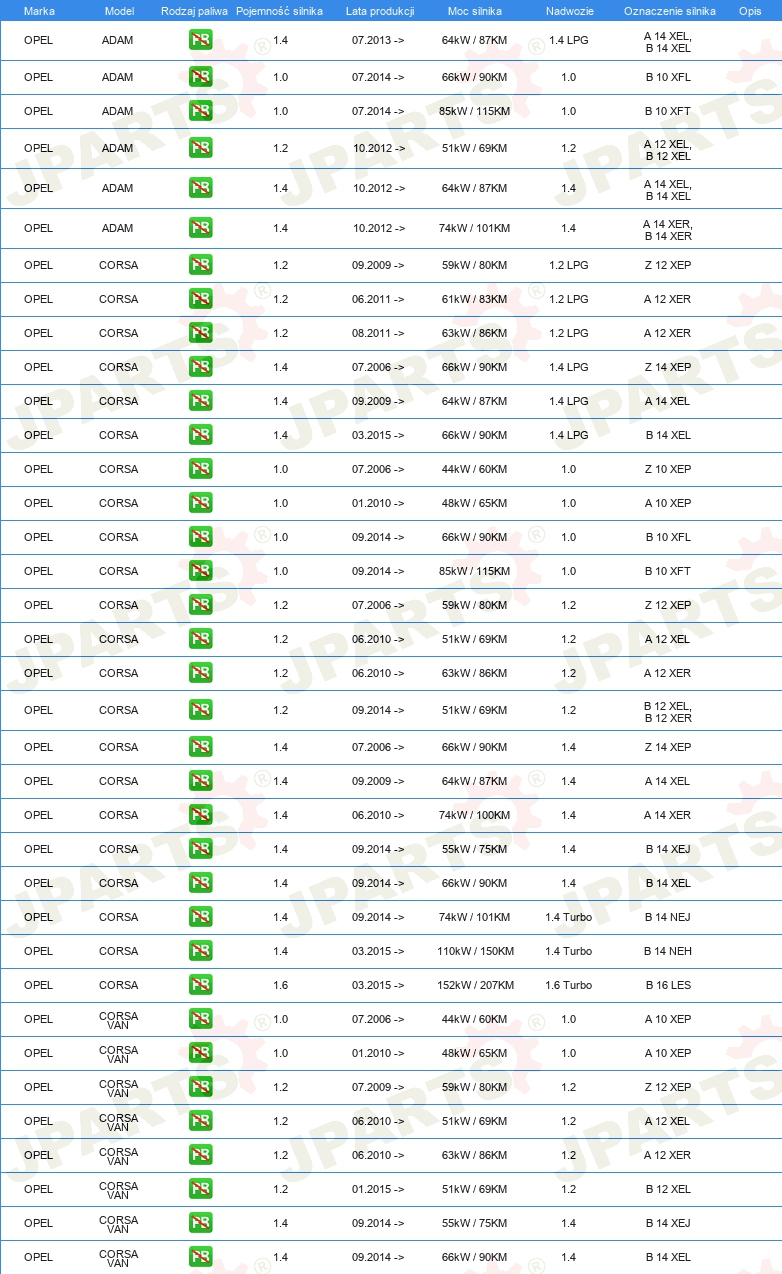Click OPEL brand in B 16 LES row
This screenshot has width=782, height=1274.
point(39,985)
